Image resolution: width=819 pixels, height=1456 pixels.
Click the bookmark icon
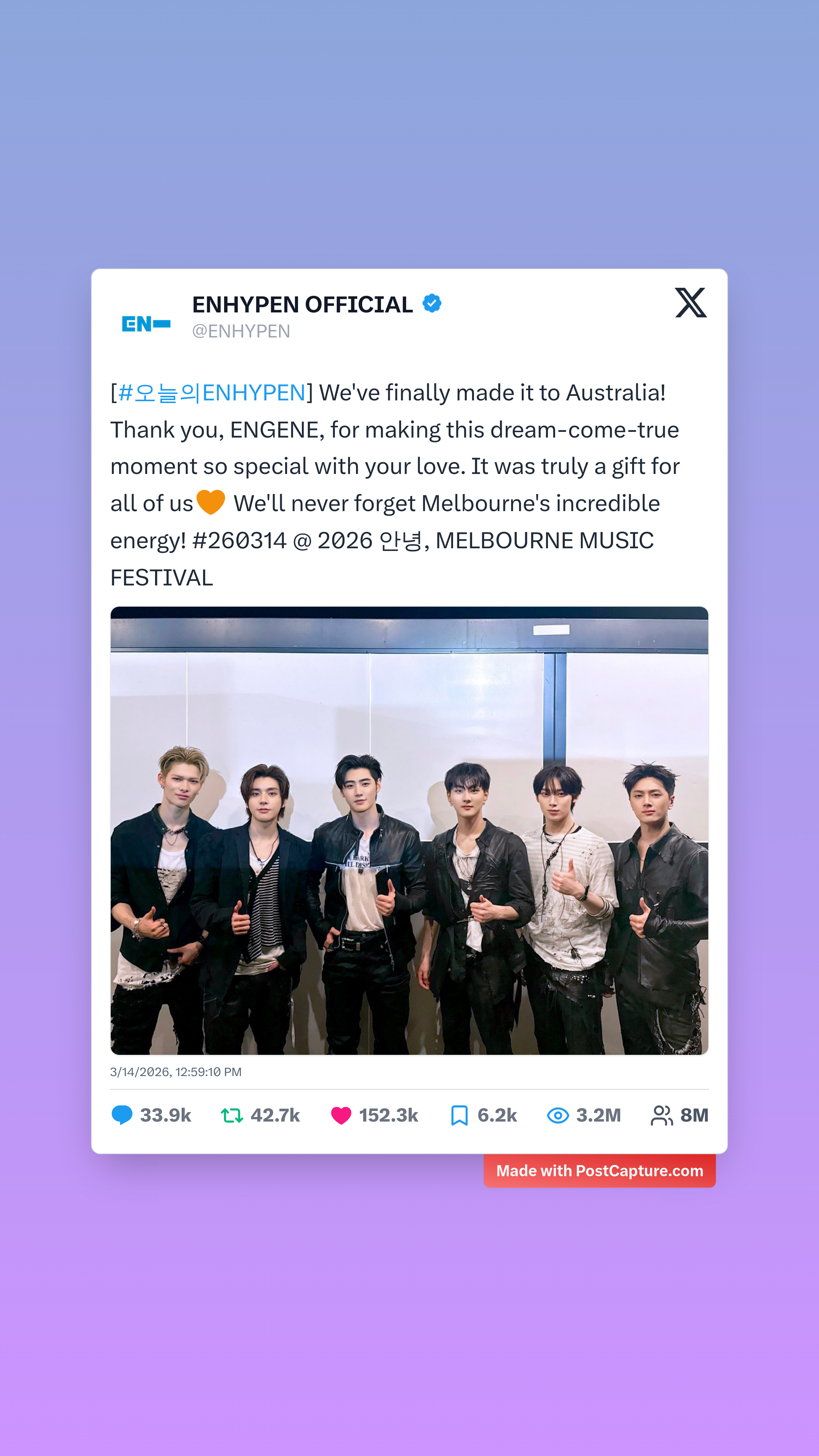point(459,1115)
